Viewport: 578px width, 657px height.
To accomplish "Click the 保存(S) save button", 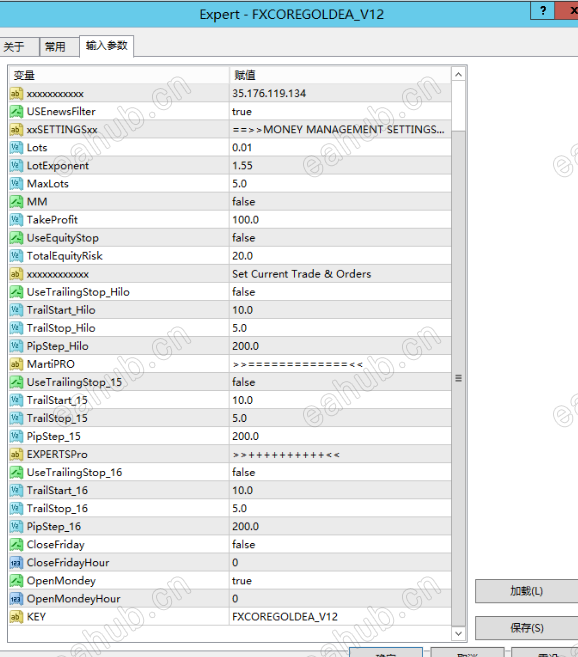I will pyautogui.click(x=526, y=628).
